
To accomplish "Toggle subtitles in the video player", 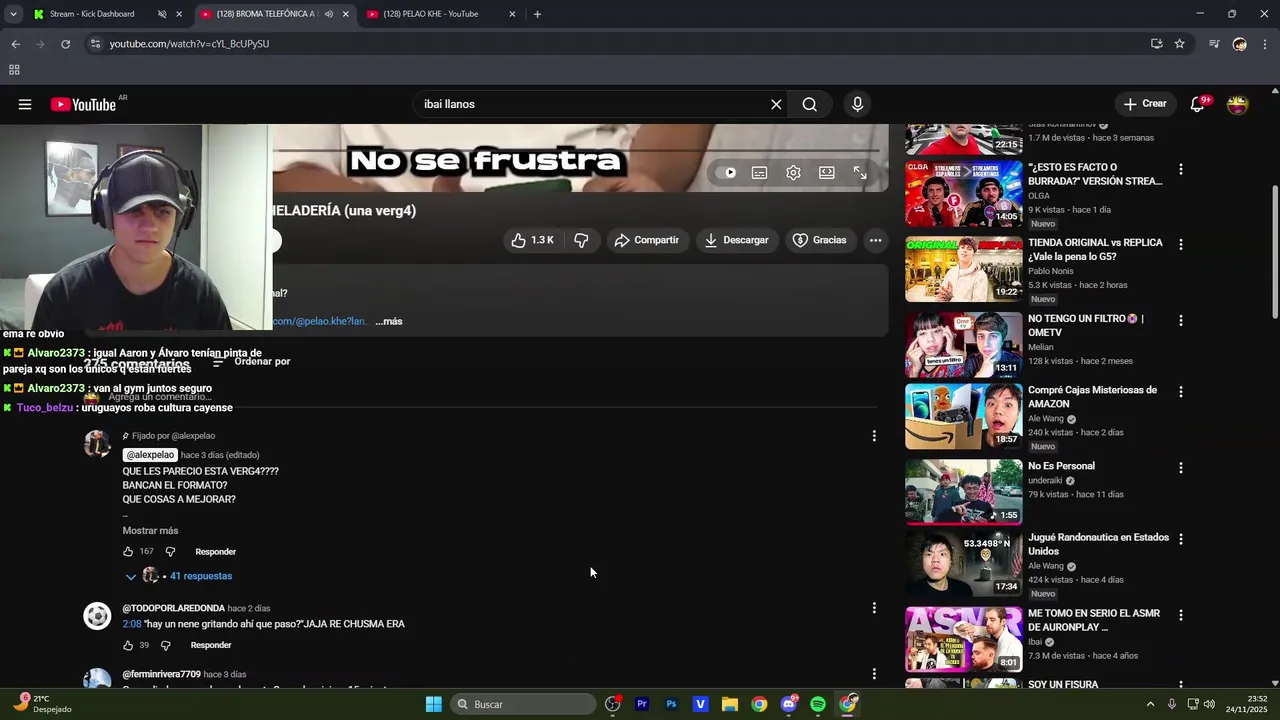I will click(759, 173).
